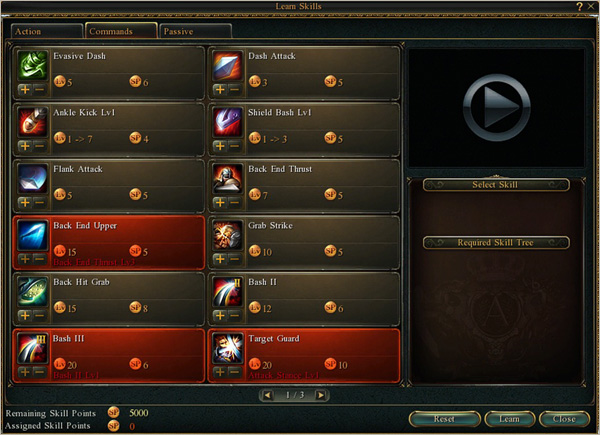
Task: Select the Back Hit Grab icon
Action: (33, 292)
